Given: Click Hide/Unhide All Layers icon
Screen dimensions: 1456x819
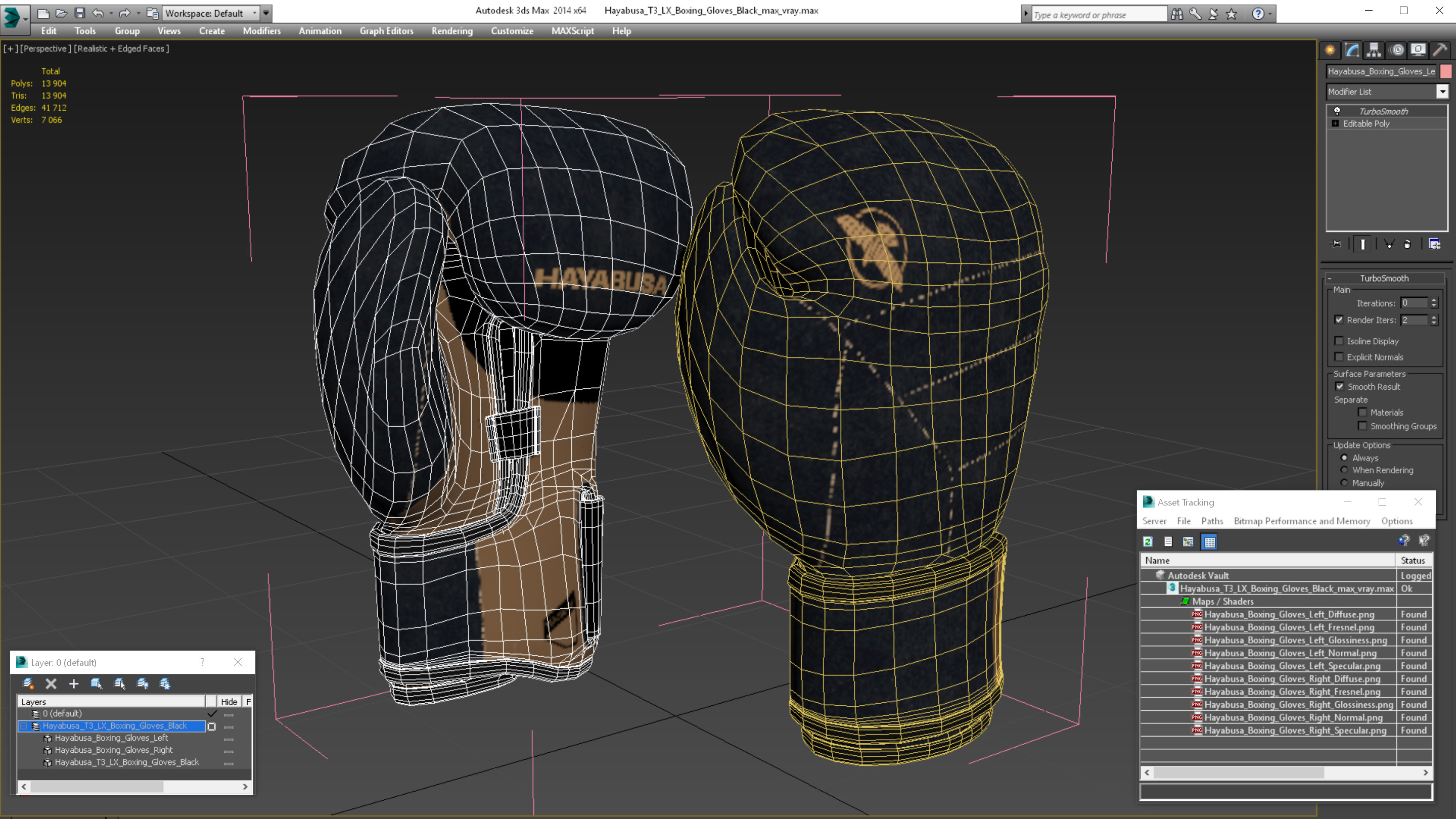Looking at the screenshot, I should coord(143,684).
